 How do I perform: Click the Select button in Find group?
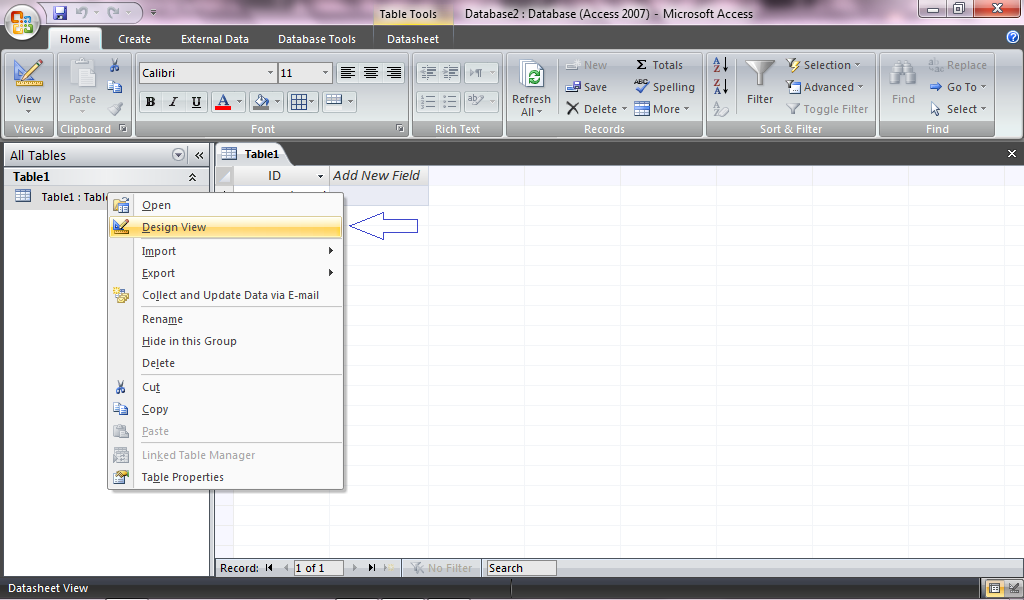click(x=958, y=109)
